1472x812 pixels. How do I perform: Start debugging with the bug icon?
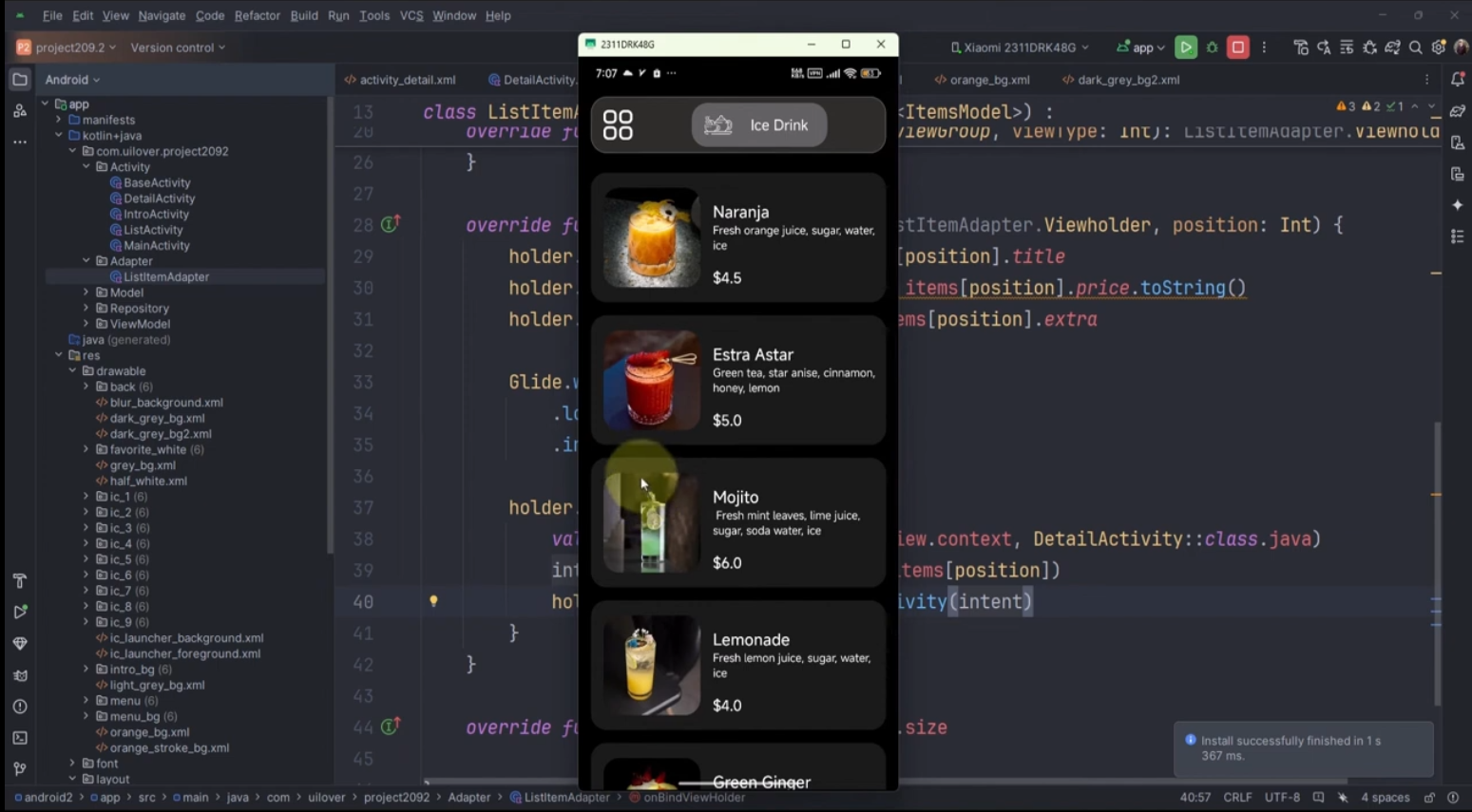(1212, 47)
